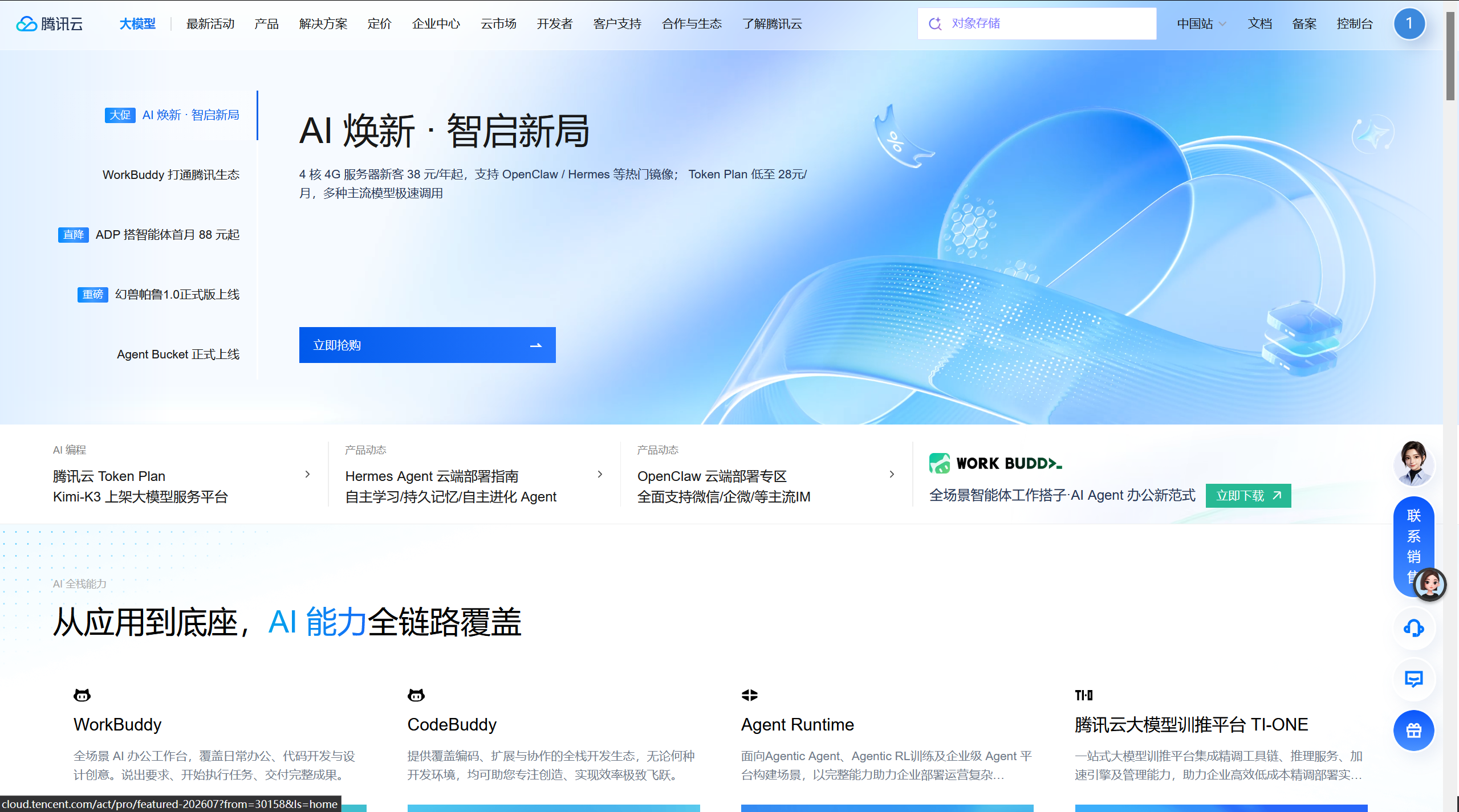This screenshot has width=1459, height=812.
Task: Open the 解决方案 menu
Action: tap(323, 24)
